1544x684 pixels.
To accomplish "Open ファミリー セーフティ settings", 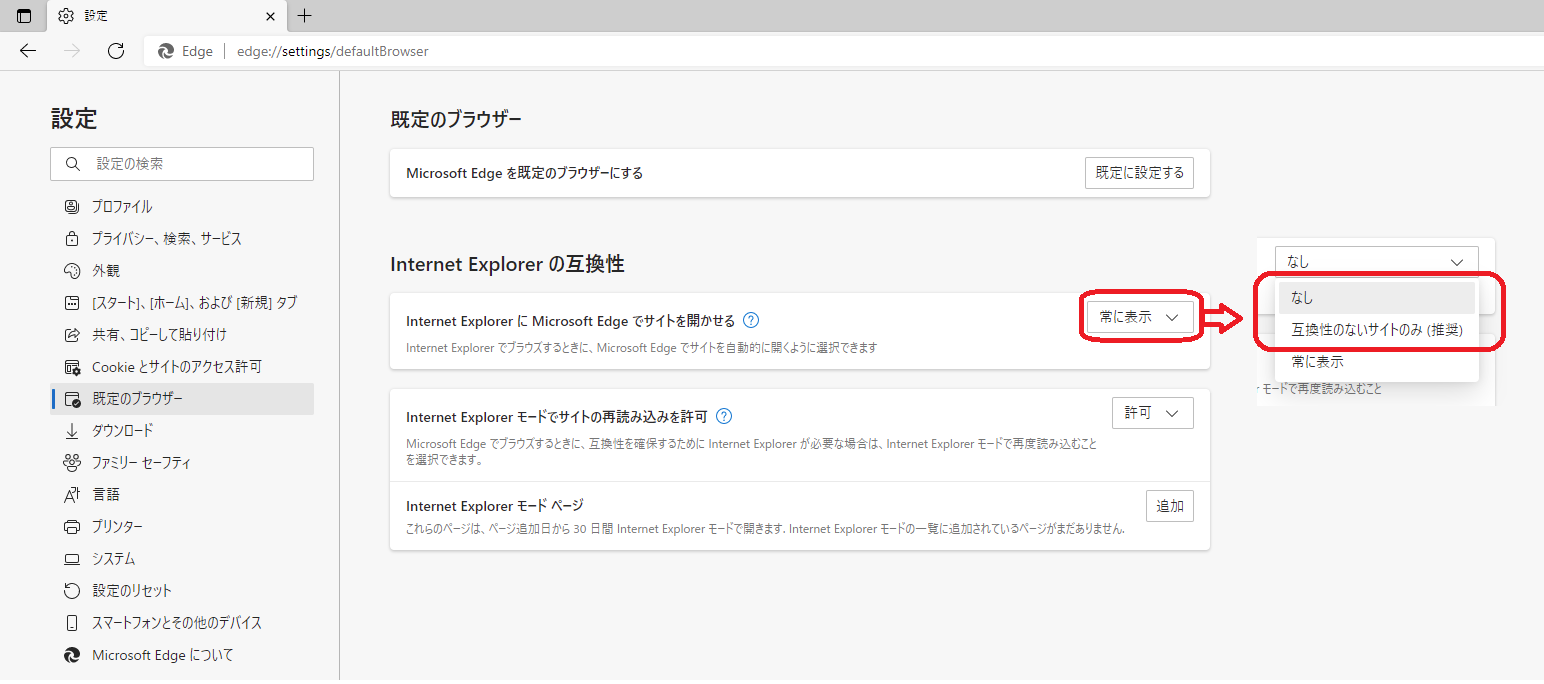I will (182, 463).
